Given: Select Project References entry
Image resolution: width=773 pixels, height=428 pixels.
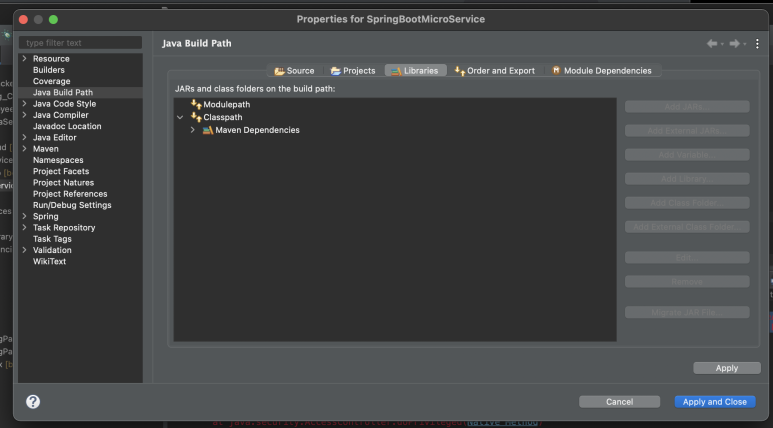Looking at the screenshot, I should [x=70, y=194].
